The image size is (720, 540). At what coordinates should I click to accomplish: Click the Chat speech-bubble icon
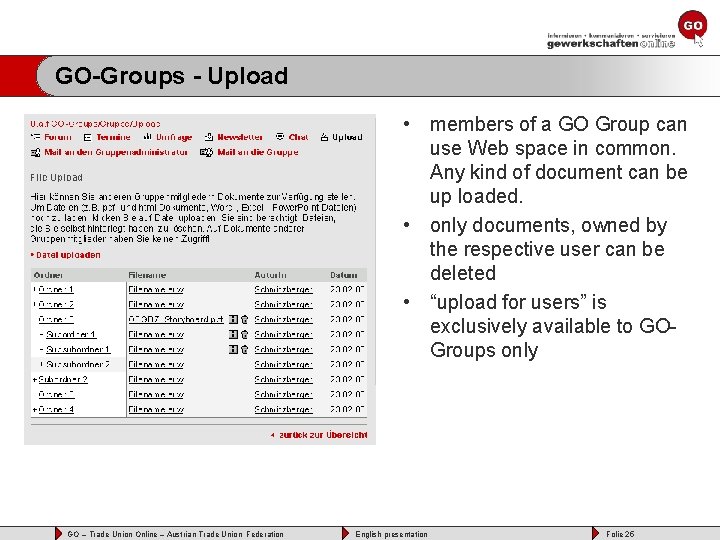point(280,137)
